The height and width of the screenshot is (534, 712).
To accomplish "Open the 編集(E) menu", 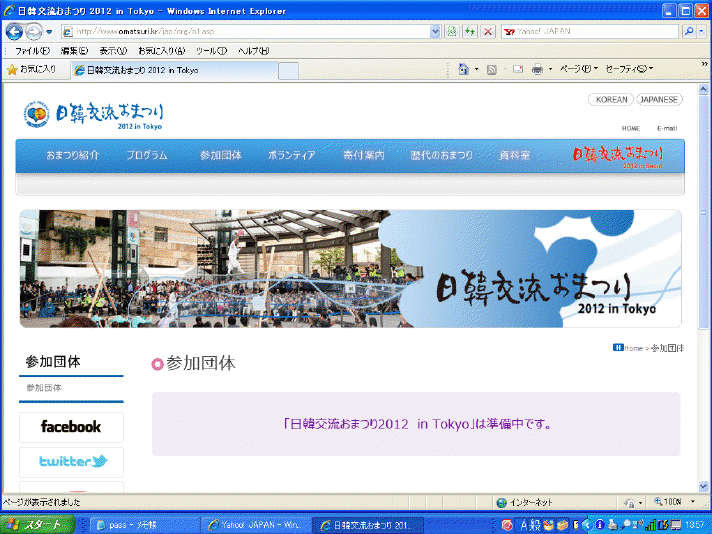I will (x=74, y=51).
